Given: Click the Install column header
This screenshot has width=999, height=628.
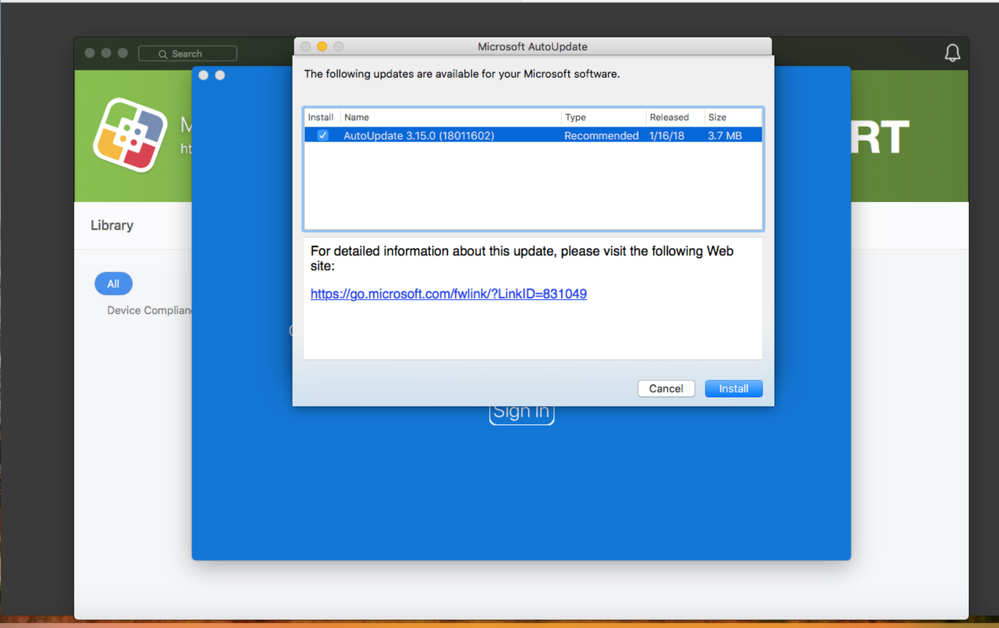Looking at the screenshot, I should (322, 117).
